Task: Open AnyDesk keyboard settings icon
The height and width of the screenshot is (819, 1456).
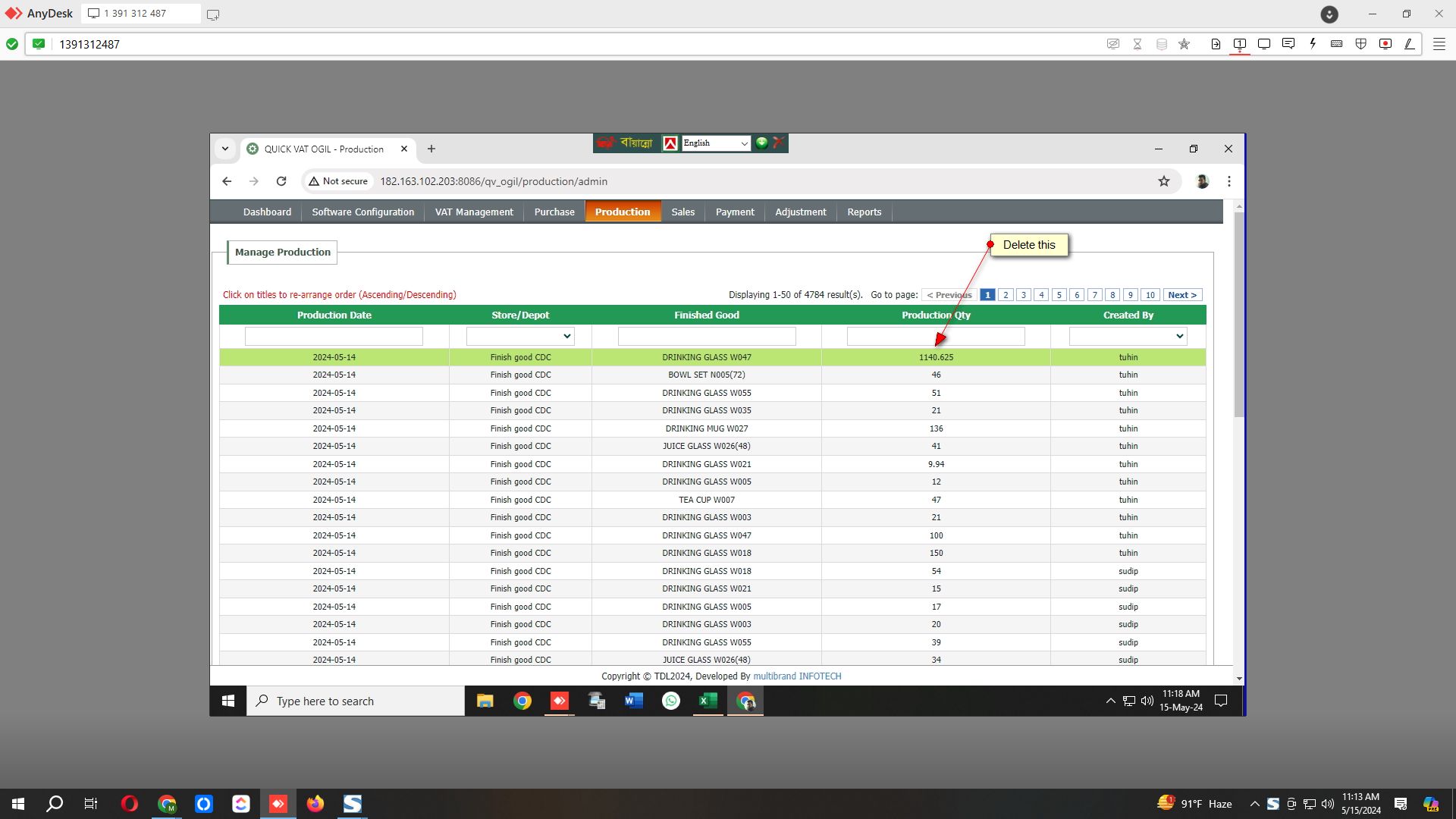Action: 1337,44
